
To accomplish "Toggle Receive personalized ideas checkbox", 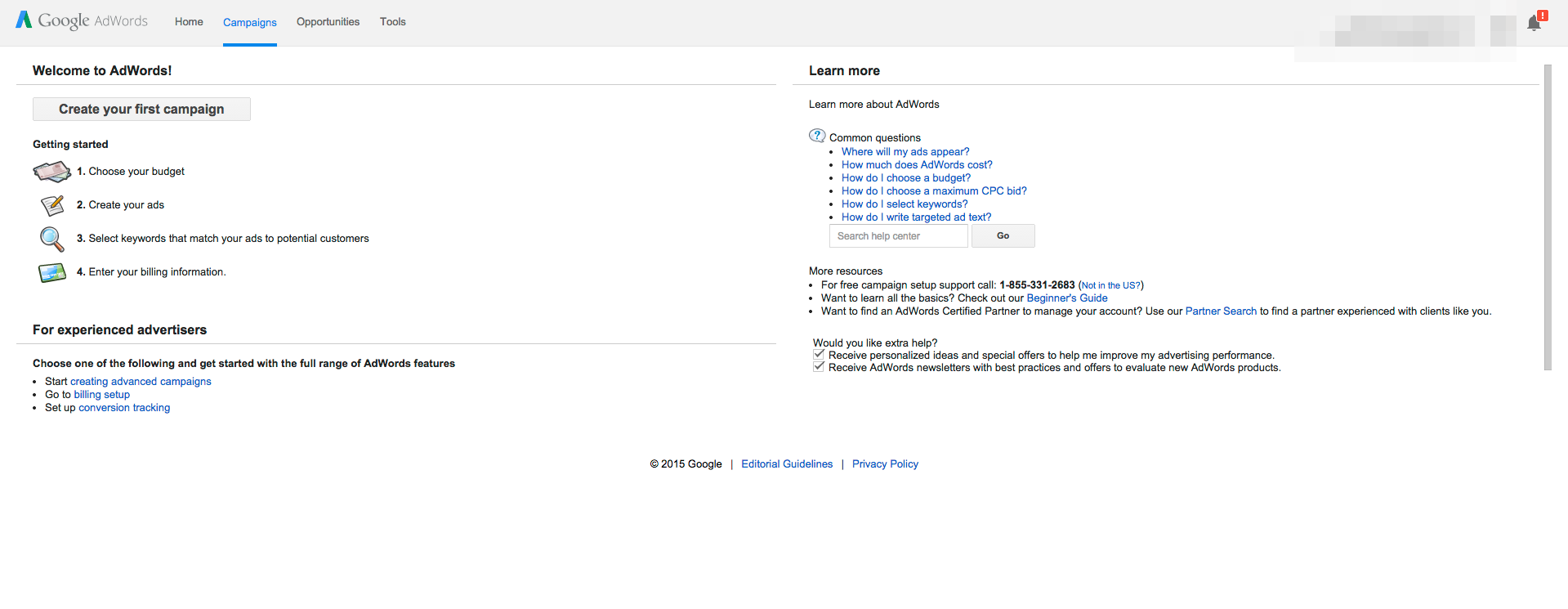I will point(819,355).
